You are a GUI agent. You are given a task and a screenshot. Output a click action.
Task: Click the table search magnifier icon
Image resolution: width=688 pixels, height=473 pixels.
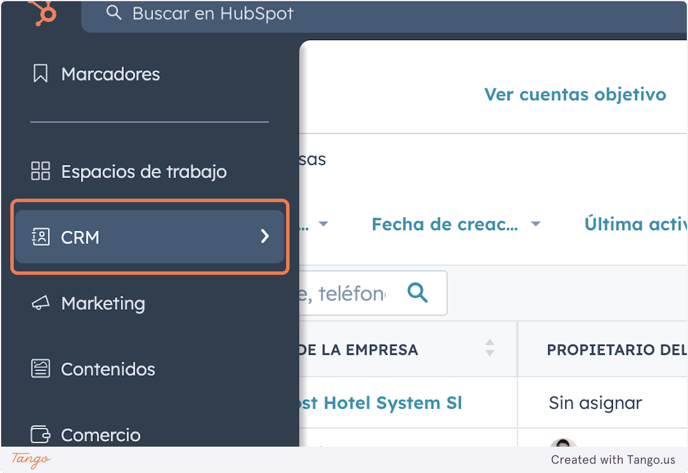pos(417,292)
